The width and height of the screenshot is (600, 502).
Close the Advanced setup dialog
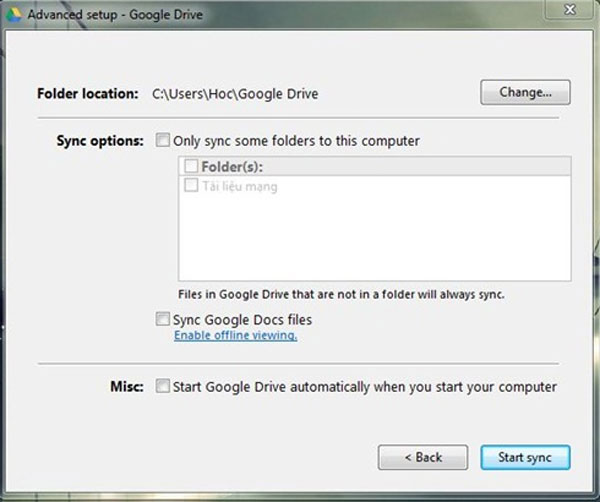click(569, 9)
